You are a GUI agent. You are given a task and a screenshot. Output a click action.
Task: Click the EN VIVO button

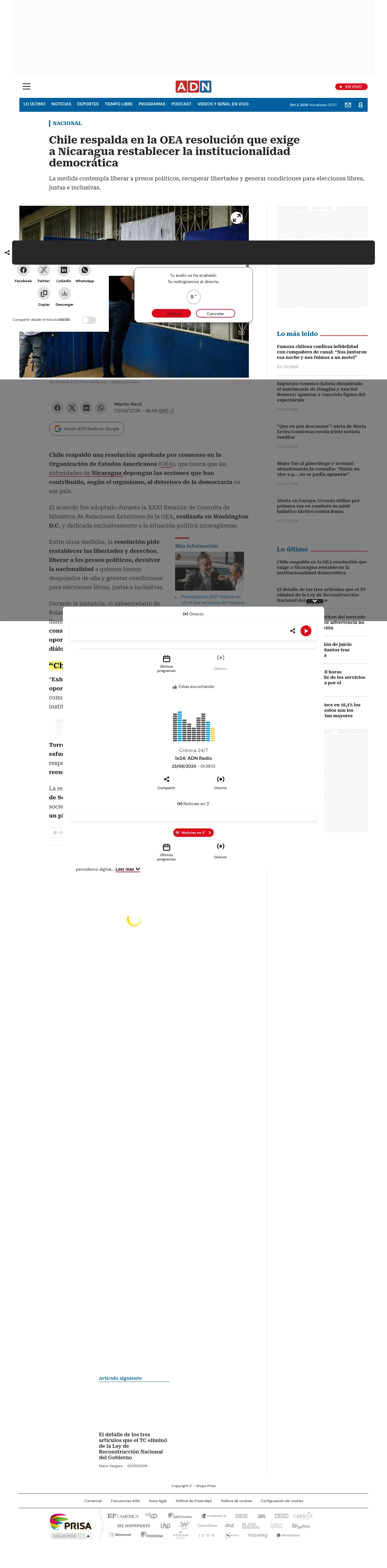point(351,86)
